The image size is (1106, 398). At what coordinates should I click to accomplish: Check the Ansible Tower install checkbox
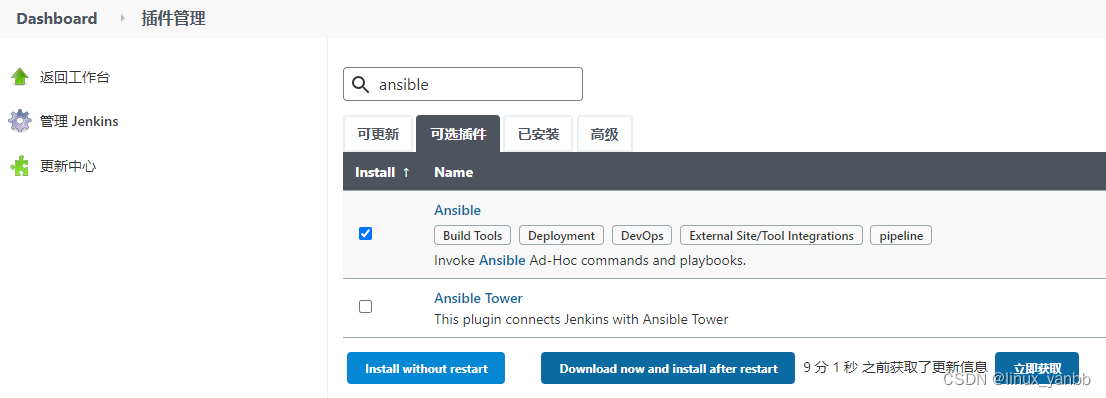click(365, 306)
